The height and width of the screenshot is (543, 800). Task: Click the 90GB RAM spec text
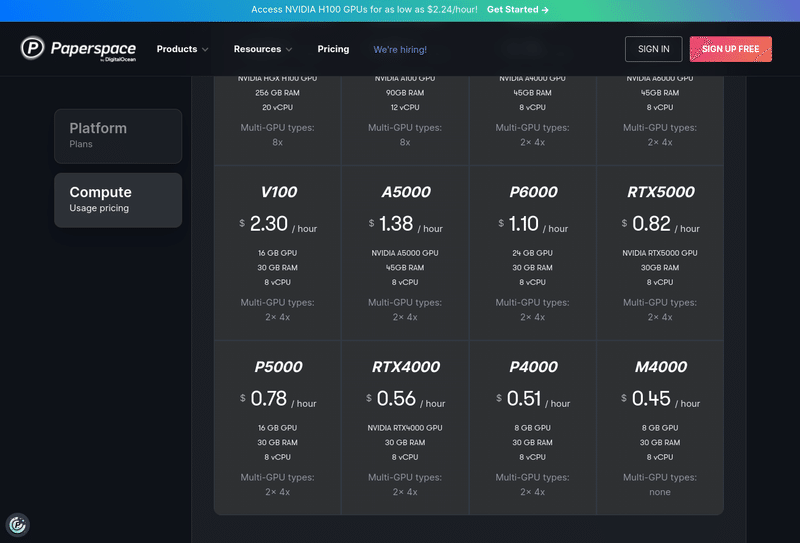click(x=405, y=93)
